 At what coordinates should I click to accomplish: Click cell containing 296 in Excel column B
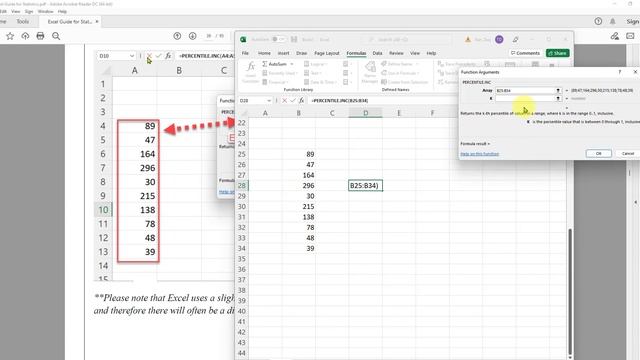point(298,185)
